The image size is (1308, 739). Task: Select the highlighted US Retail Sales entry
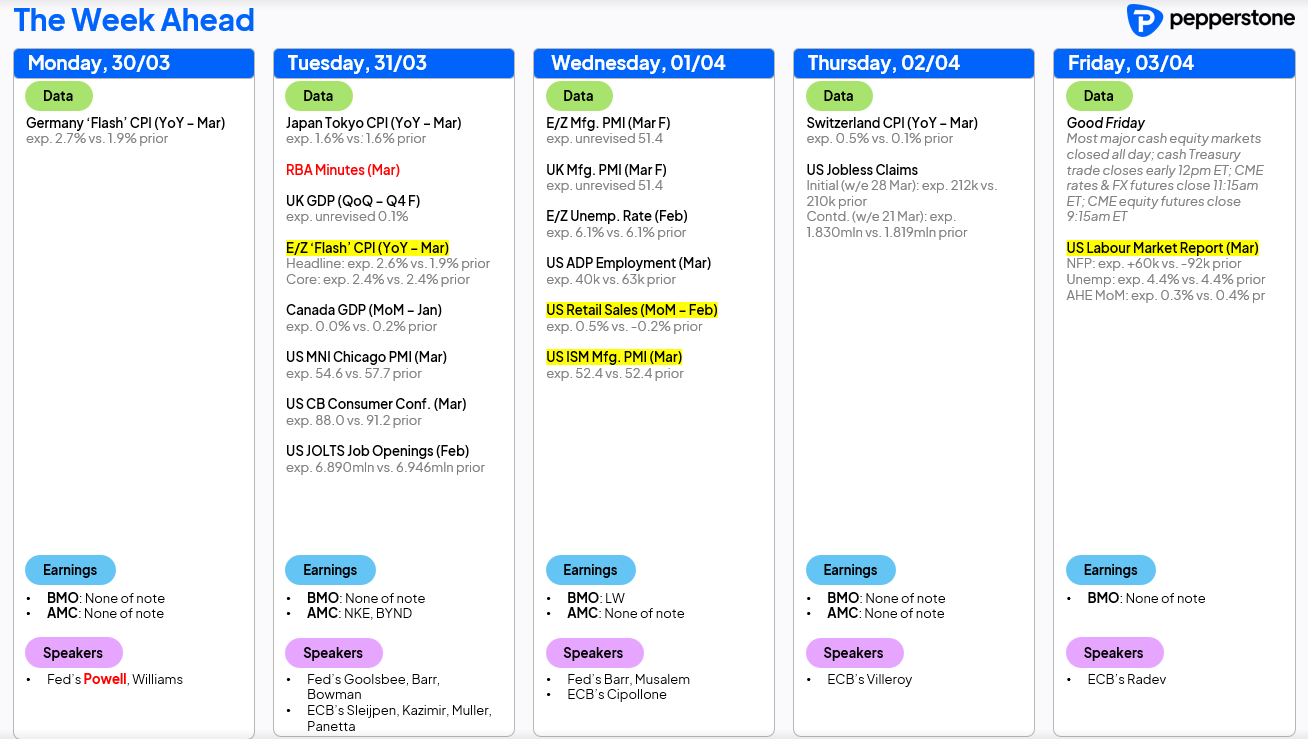631,310
